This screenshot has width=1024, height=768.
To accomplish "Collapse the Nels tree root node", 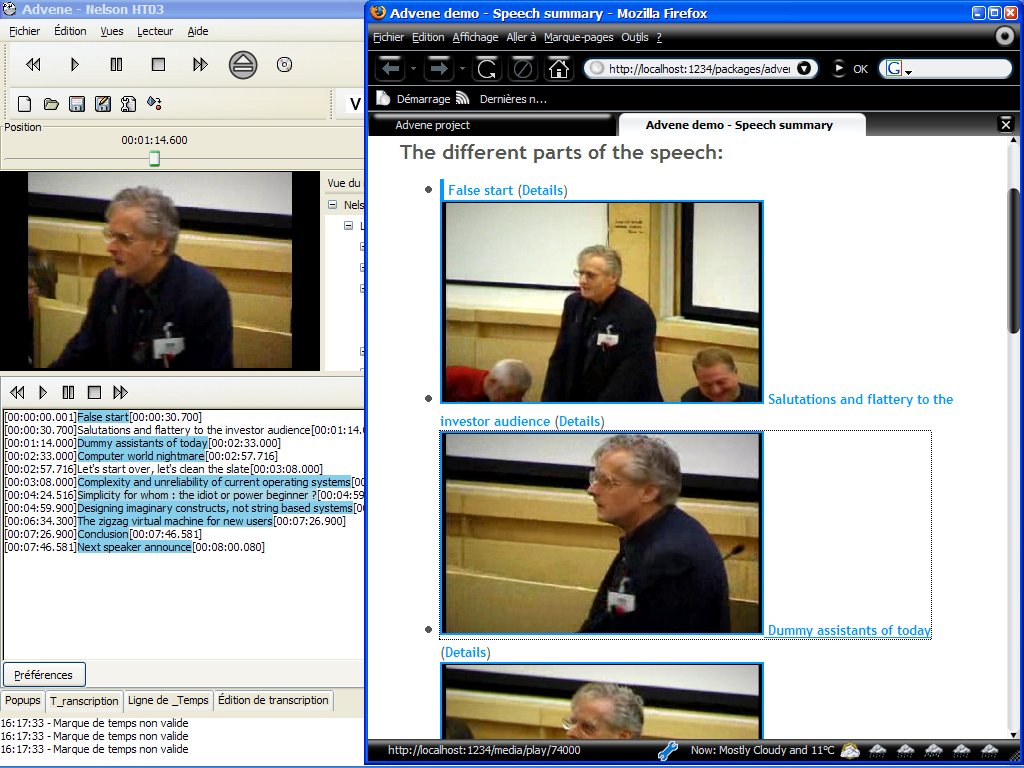I will [x=332, y=205].
